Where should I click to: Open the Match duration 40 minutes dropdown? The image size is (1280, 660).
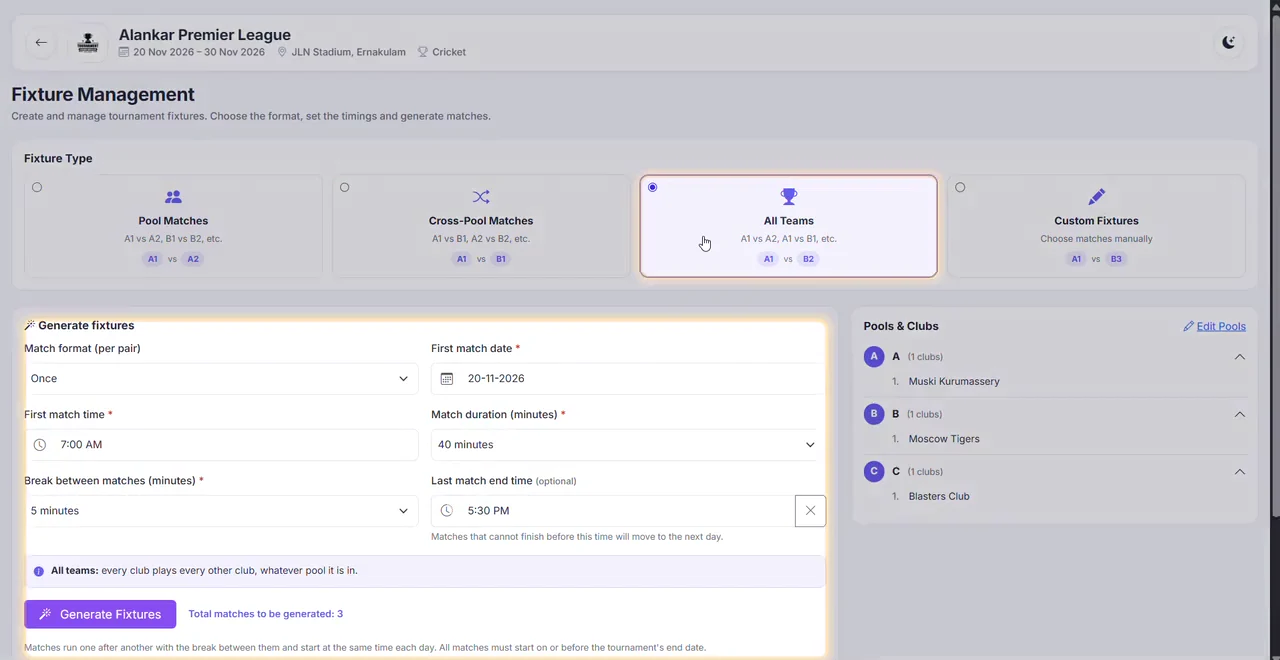pyautogui.click(x=628, y=444)
